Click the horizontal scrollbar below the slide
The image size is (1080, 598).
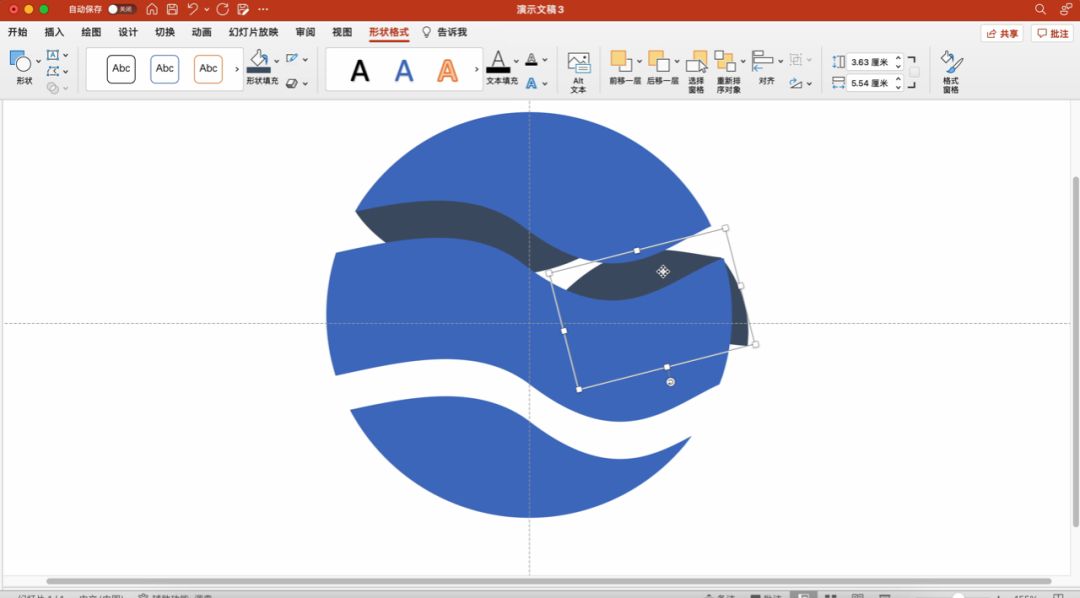click(x=548, y=581)
